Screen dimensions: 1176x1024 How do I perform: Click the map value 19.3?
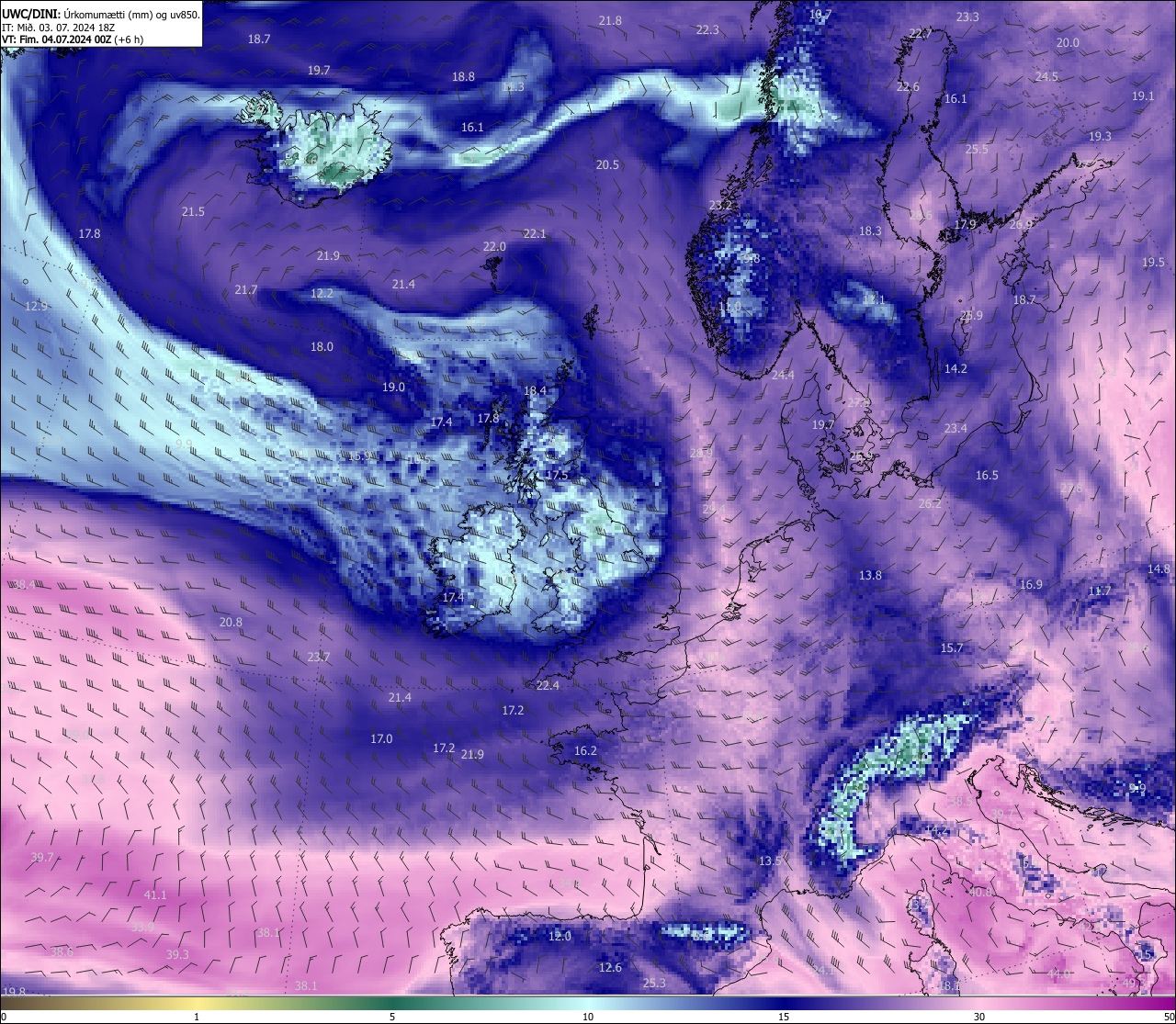[1100, 136]
